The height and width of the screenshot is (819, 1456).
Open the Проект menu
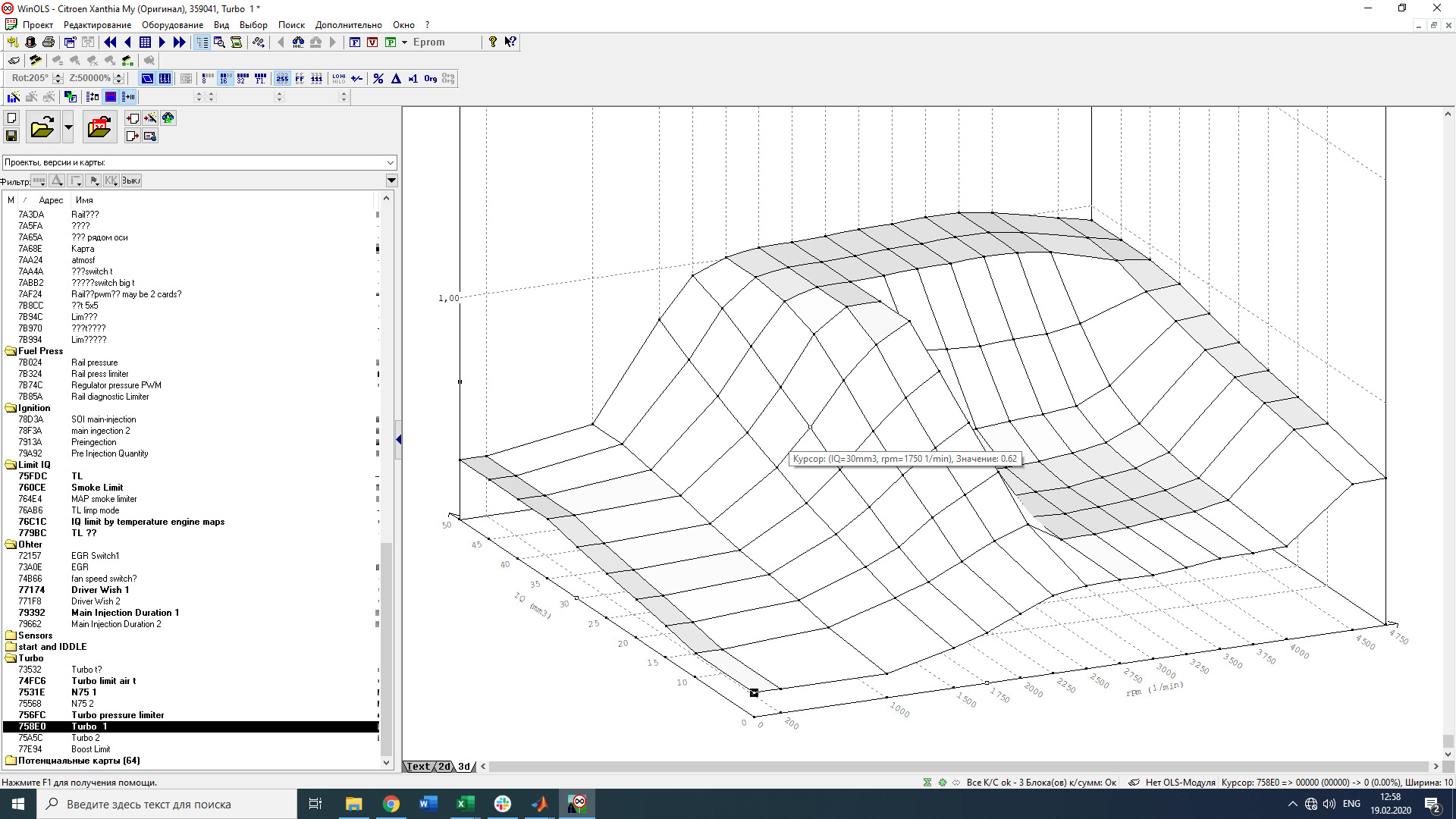coord(38,25)
